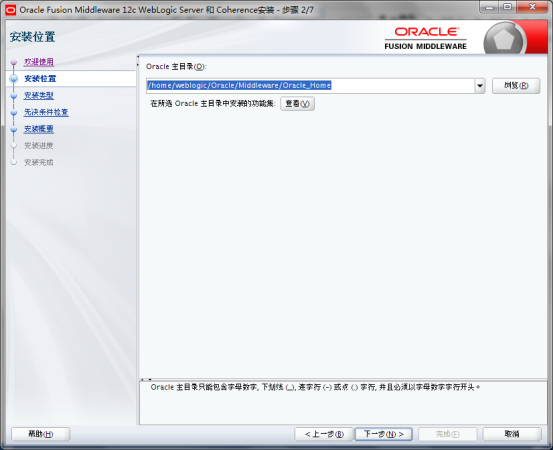Click the 先决条件检查 step bullet icon

(x=14, y=112)
